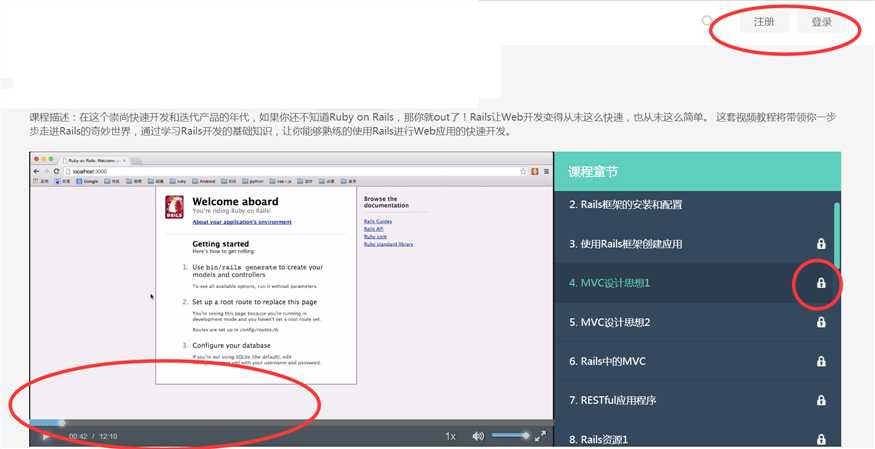The height and width of the screenshot is (449, 875).
Task: Click the 课程章节 panel header
Action: pyautogui.click(x=697, y=171)
